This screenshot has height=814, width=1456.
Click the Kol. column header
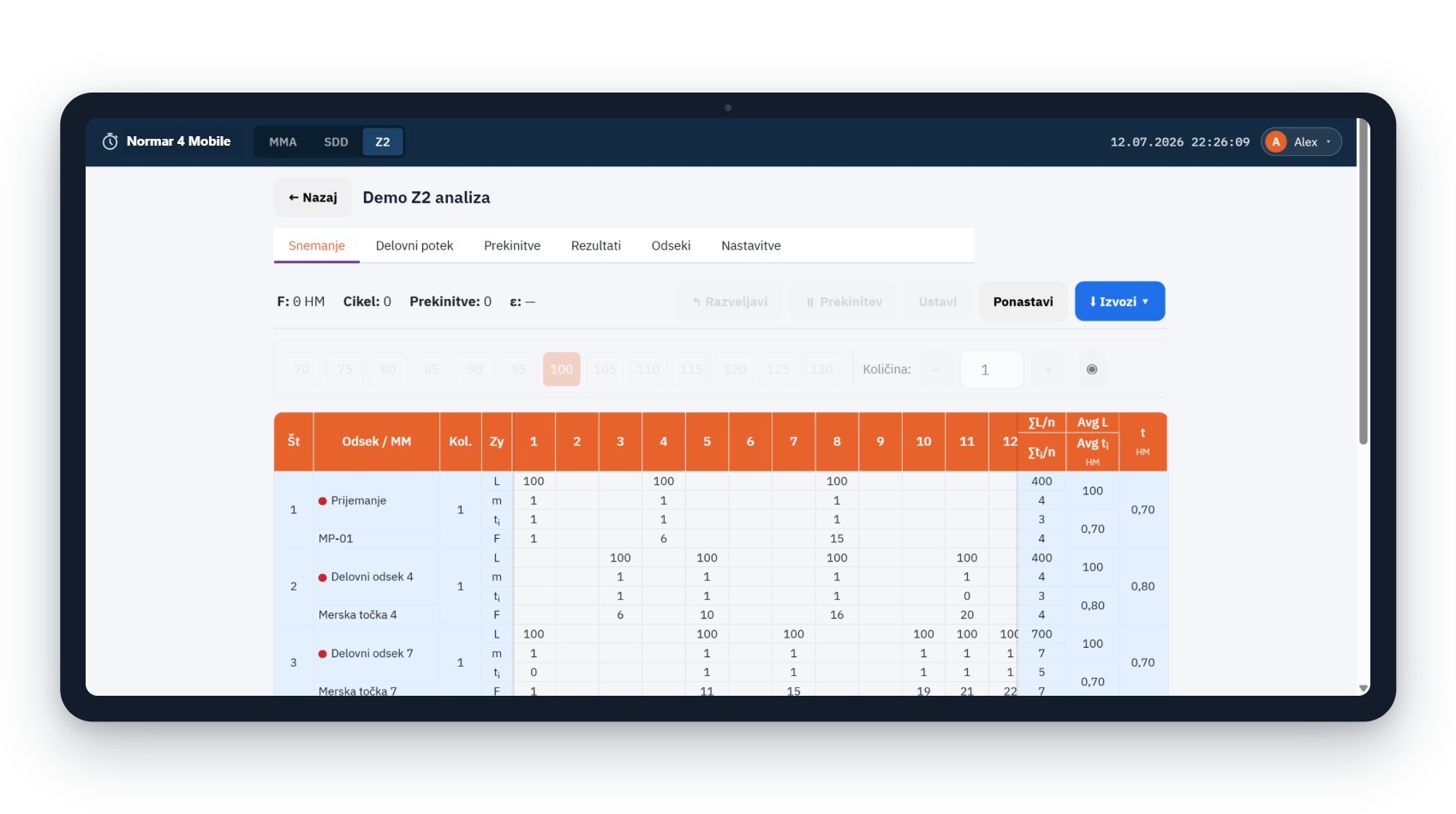(x=461, y=441)
